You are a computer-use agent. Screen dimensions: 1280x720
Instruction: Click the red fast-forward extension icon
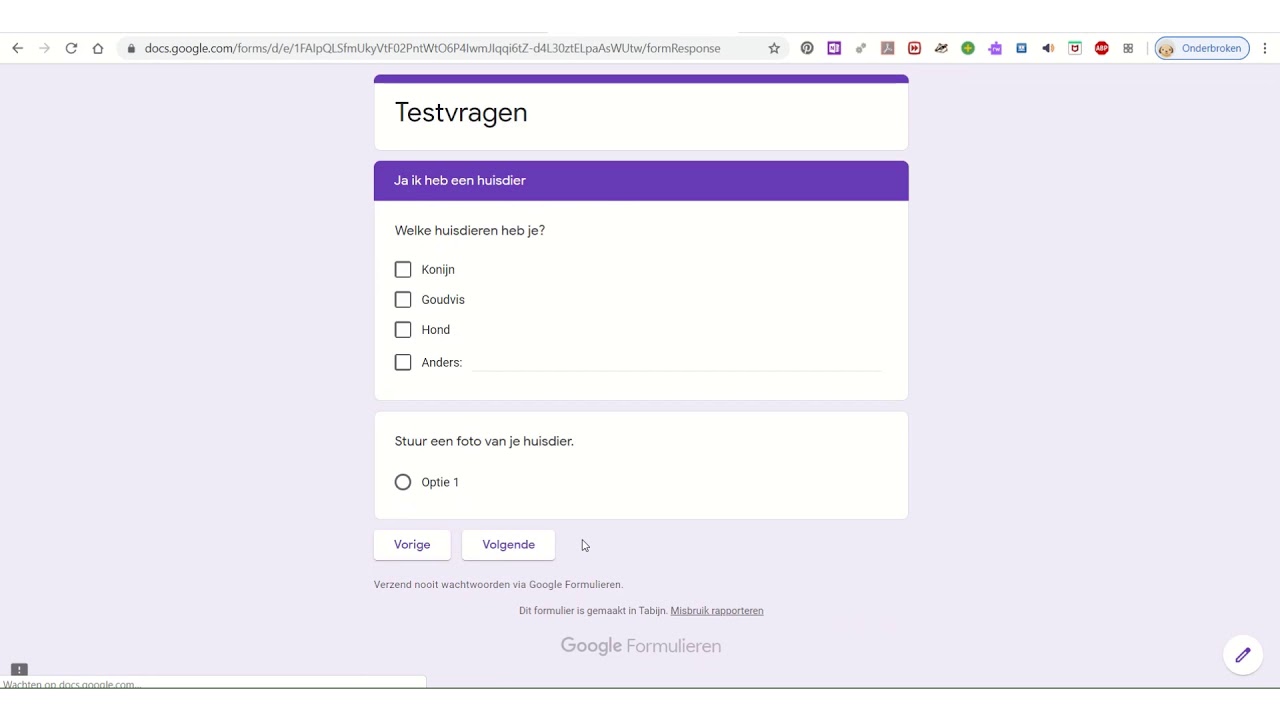pos(914,48)
